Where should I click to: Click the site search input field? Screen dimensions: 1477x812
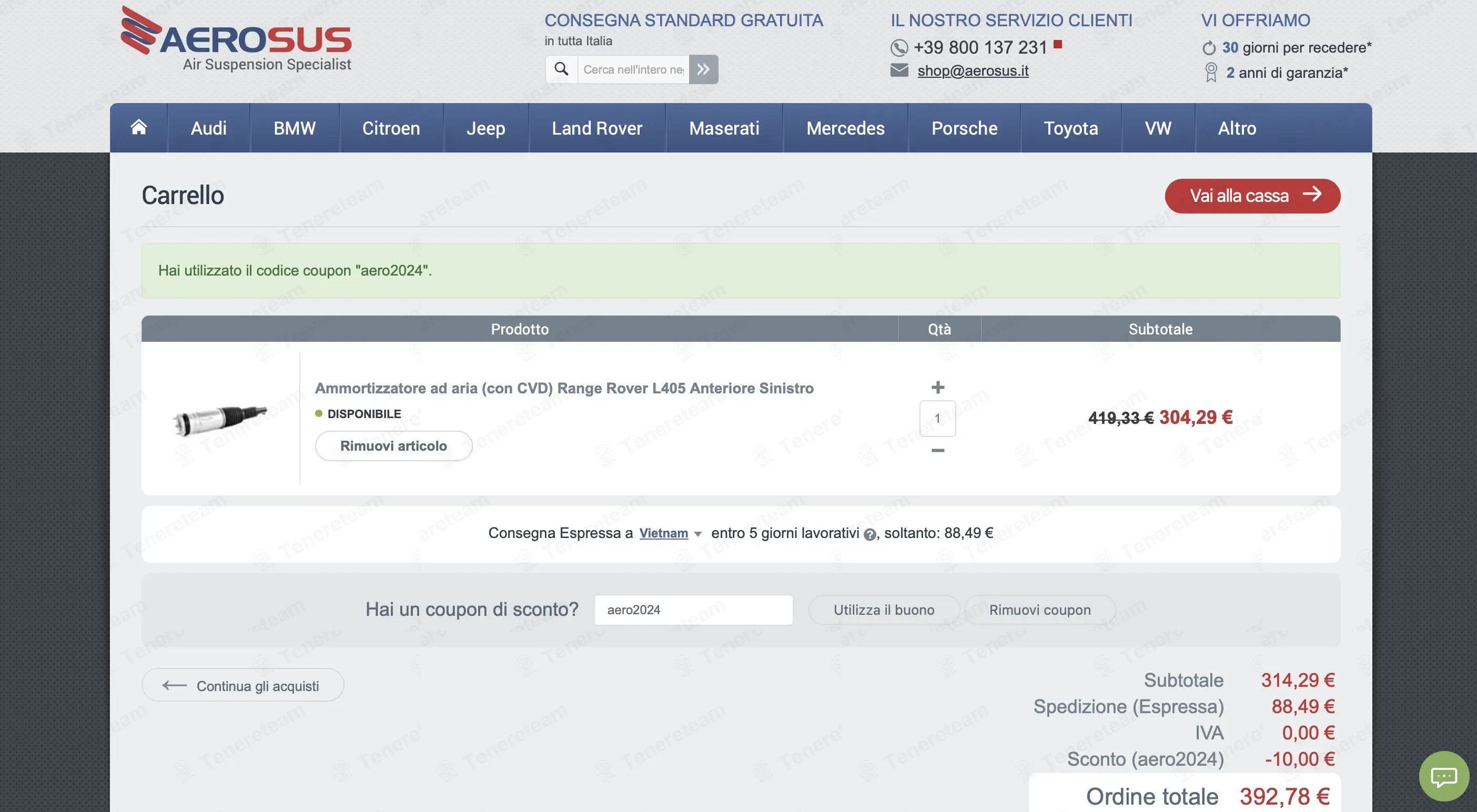pyautogui.click(x=633, y=69)
